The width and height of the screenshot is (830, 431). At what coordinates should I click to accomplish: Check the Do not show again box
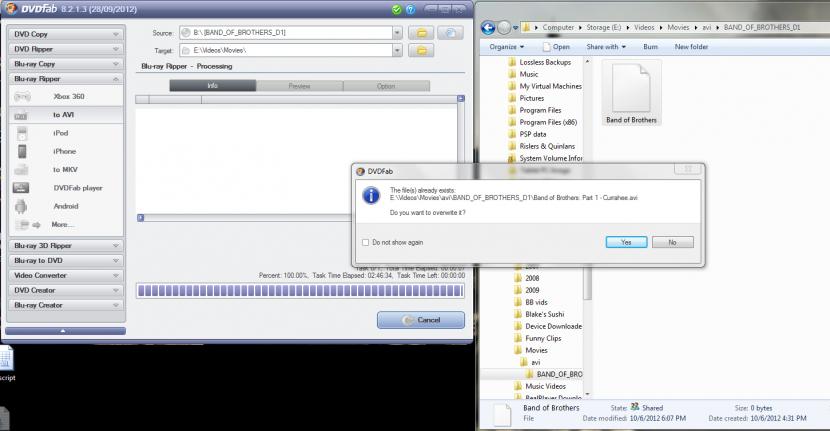click(365, 242)
